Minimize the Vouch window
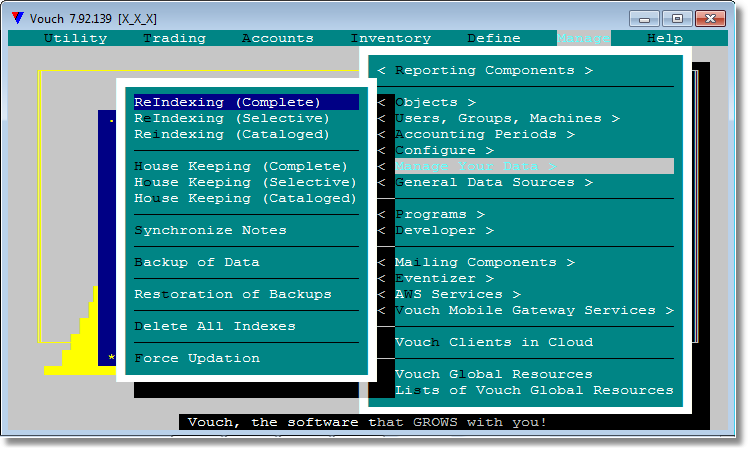This screenshot has width=748, height=450. (644, 19)
